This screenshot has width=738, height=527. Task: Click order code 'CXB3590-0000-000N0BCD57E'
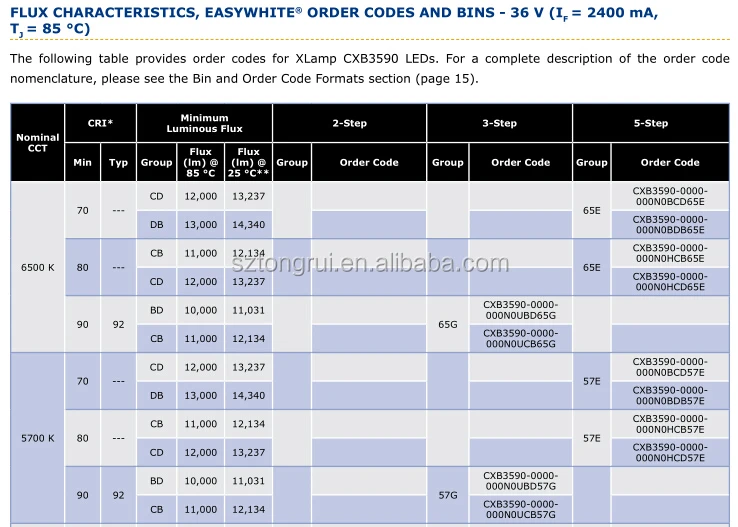(670, 367)
